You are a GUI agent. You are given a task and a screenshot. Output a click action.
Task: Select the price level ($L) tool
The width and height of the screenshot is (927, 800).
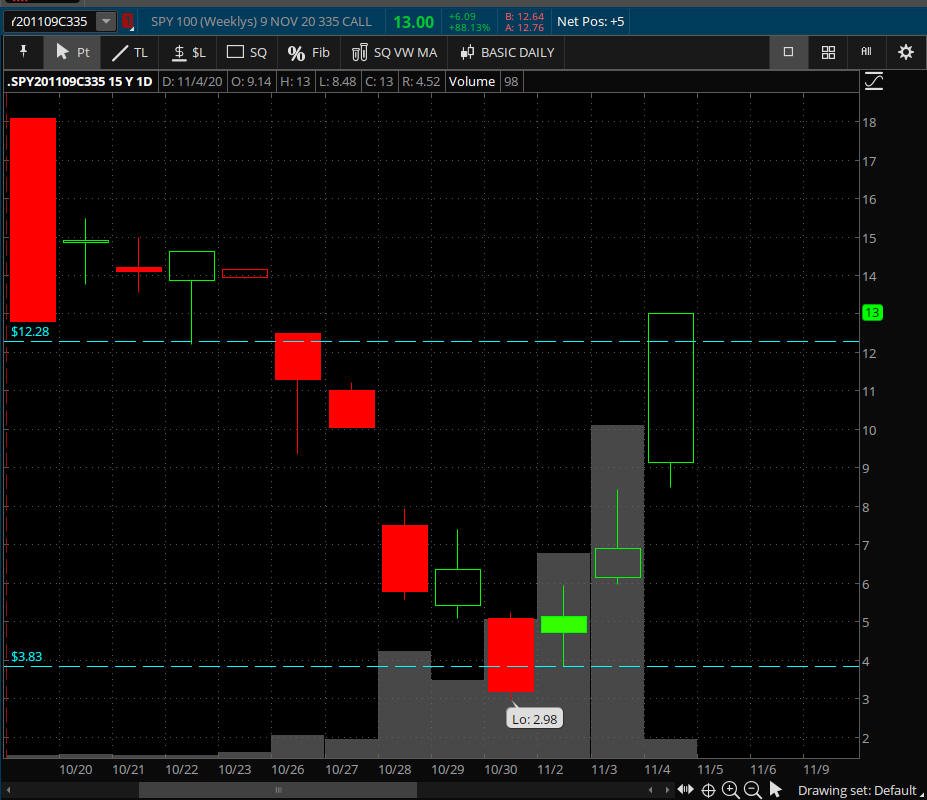coord(188,52)
